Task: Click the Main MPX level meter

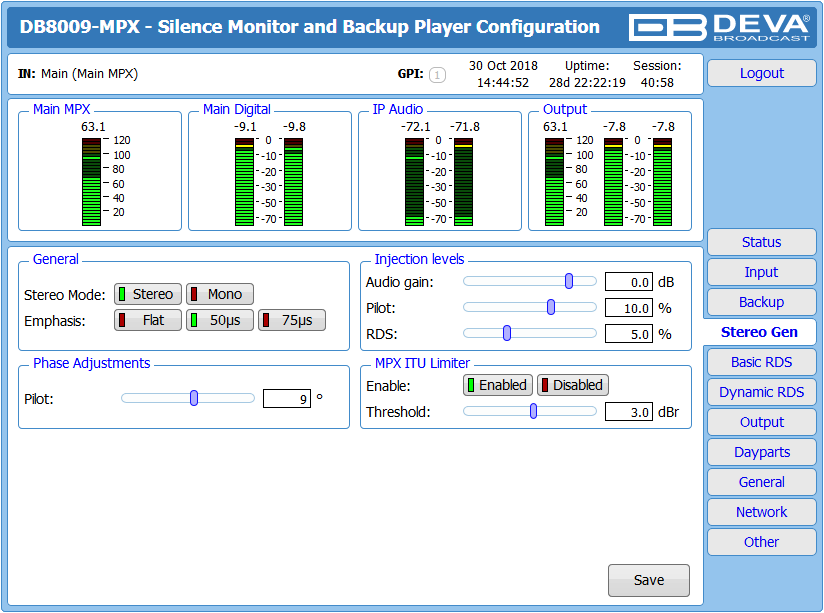Action: [91, 182]
